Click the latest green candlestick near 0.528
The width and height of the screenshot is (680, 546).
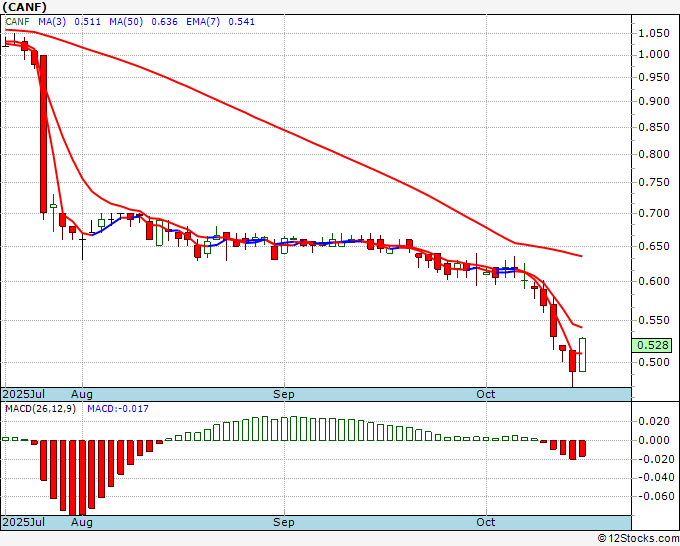[582, 355]
